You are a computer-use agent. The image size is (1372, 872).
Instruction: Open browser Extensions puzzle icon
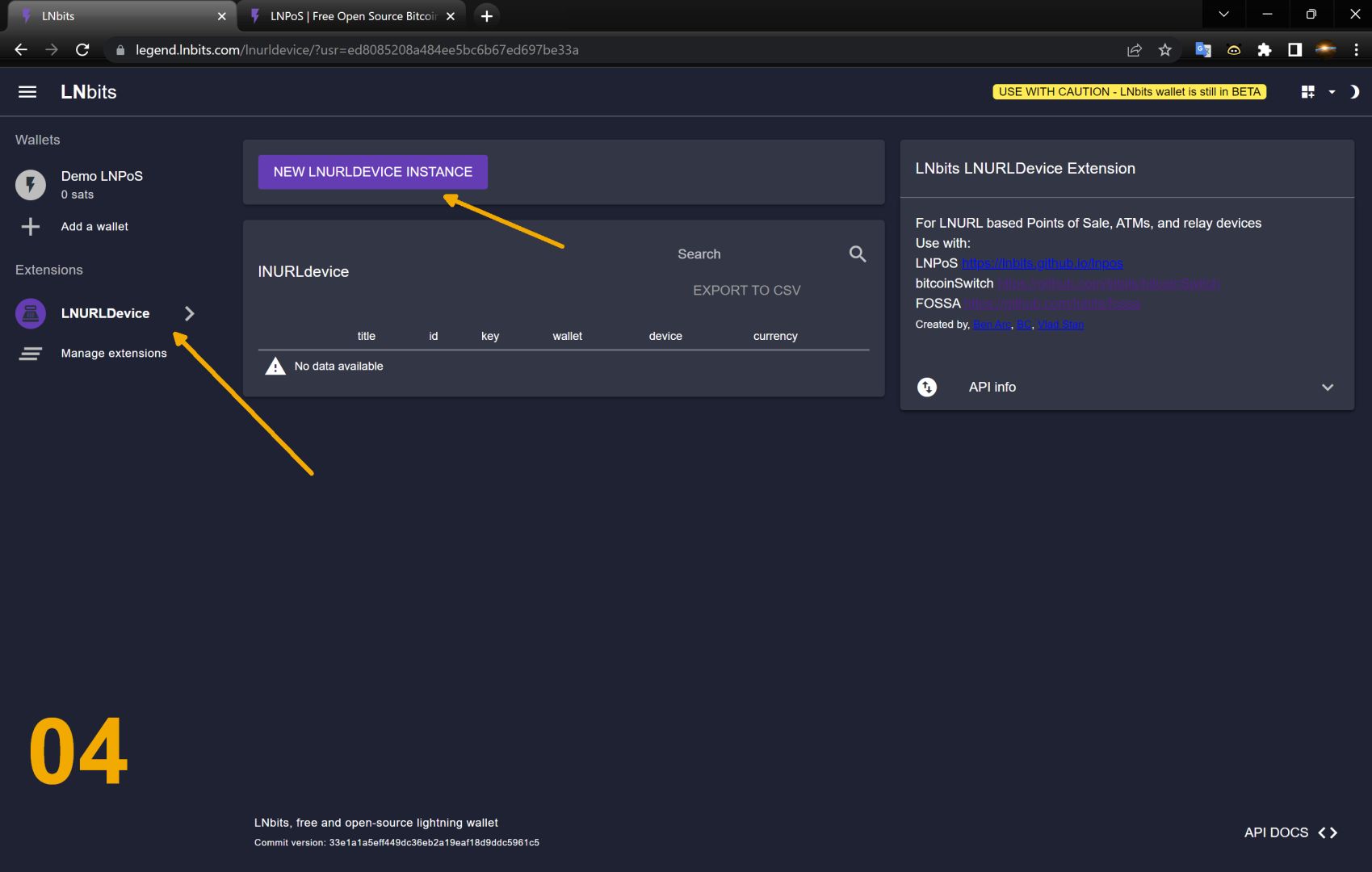(1265, 50)
